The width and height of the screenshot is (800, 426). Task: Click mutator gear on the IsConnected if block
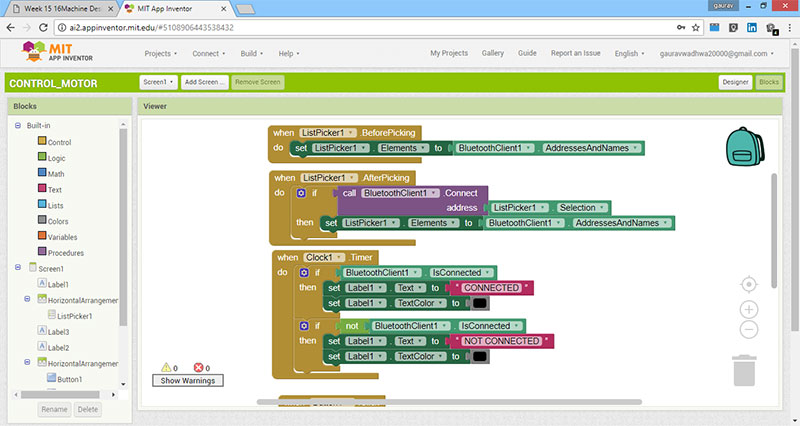[304, 272]
